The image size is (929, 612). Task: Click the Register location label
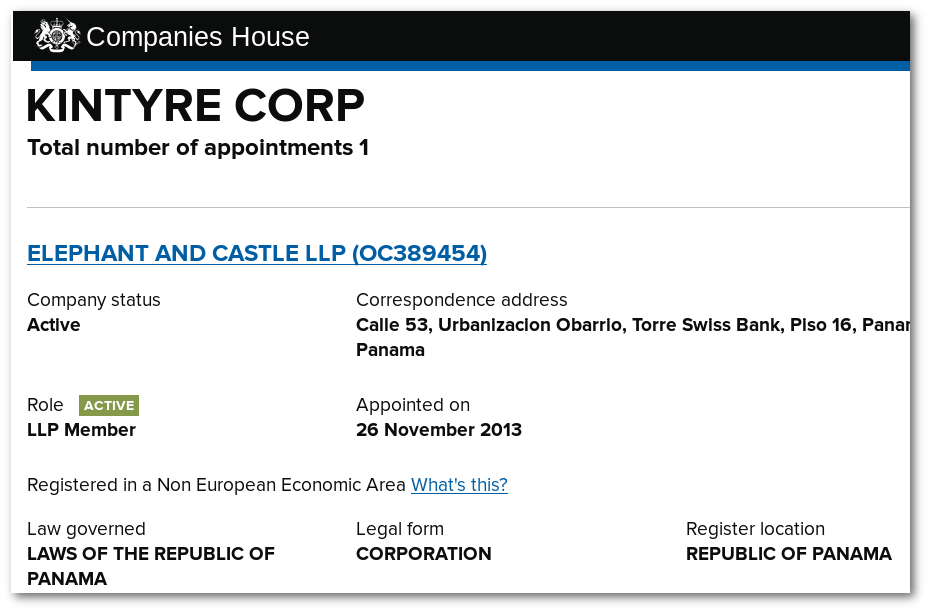[x=755, y=528]
